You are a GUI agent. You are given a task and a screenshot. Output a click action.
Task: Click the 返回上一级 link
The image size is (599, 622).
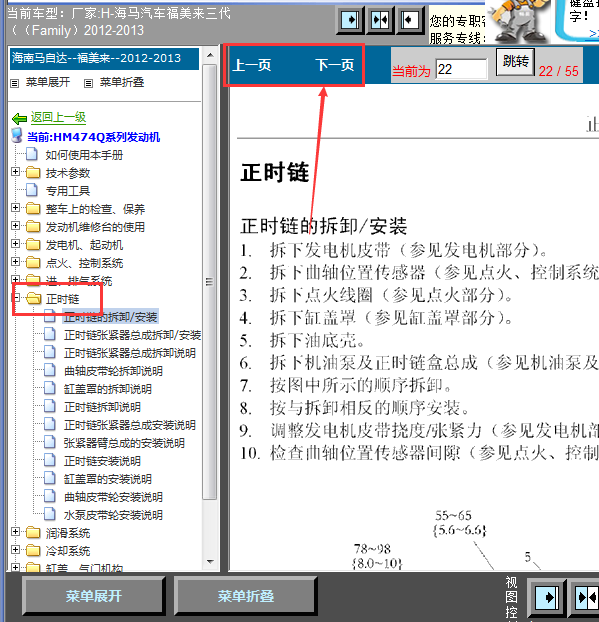point(58,117)
